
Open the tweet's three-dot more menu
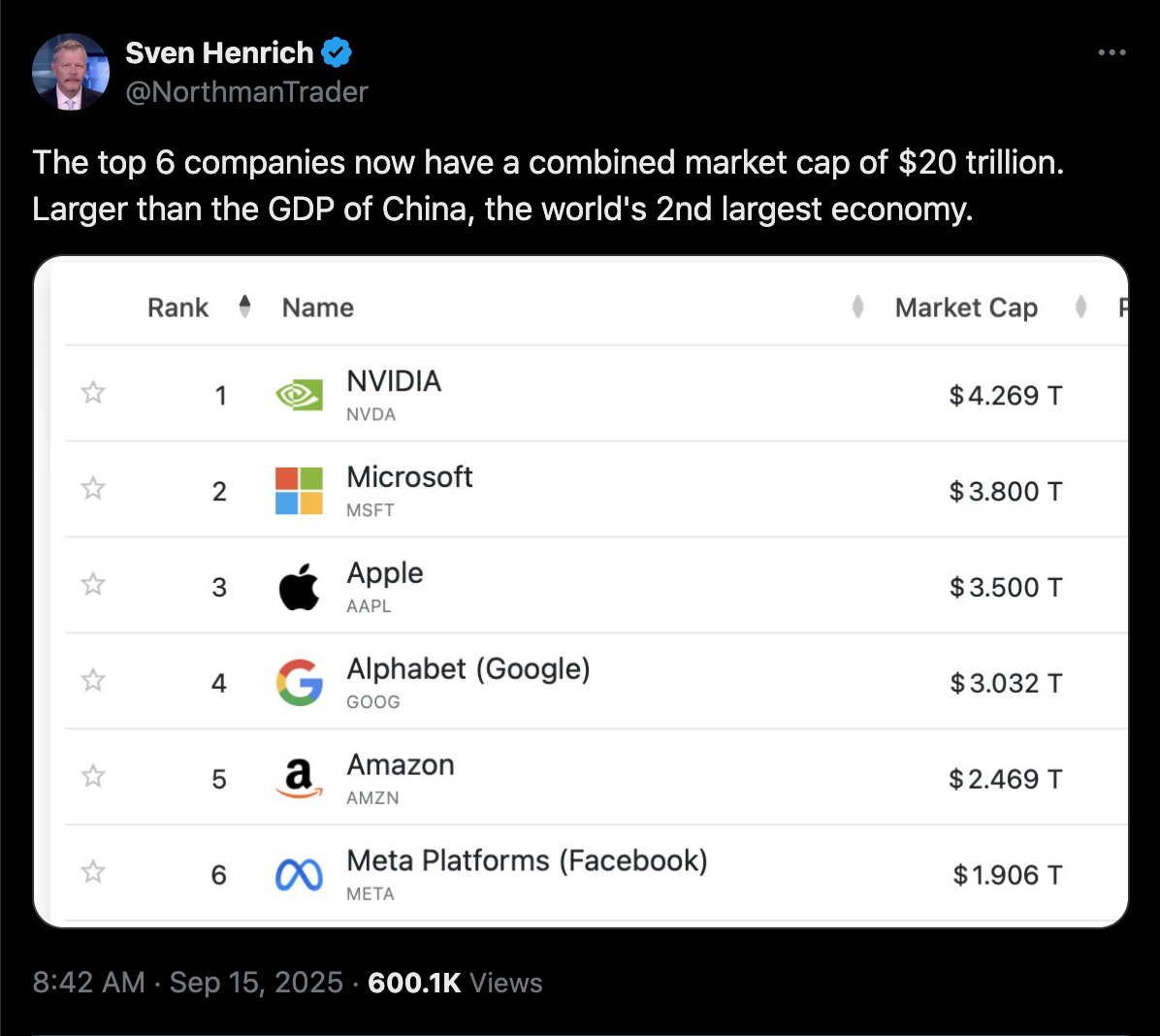pyautogui.click(x=1112, y=52)
